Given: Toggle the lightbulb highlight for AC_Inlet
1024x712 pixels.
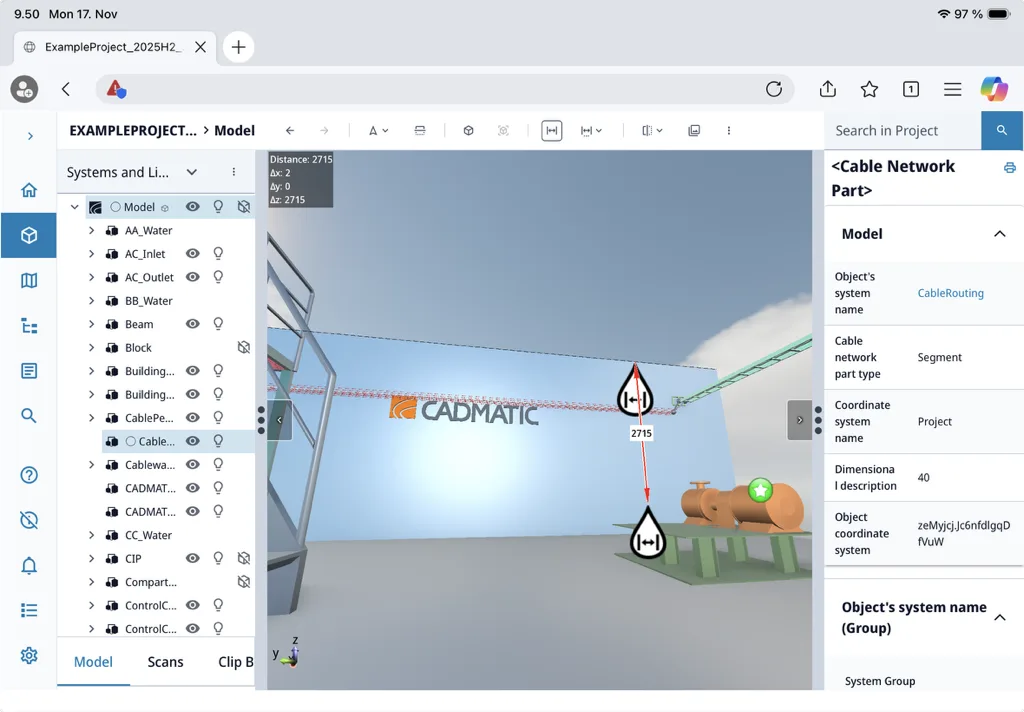Looking at the screenshot, I should coord(218,253).
